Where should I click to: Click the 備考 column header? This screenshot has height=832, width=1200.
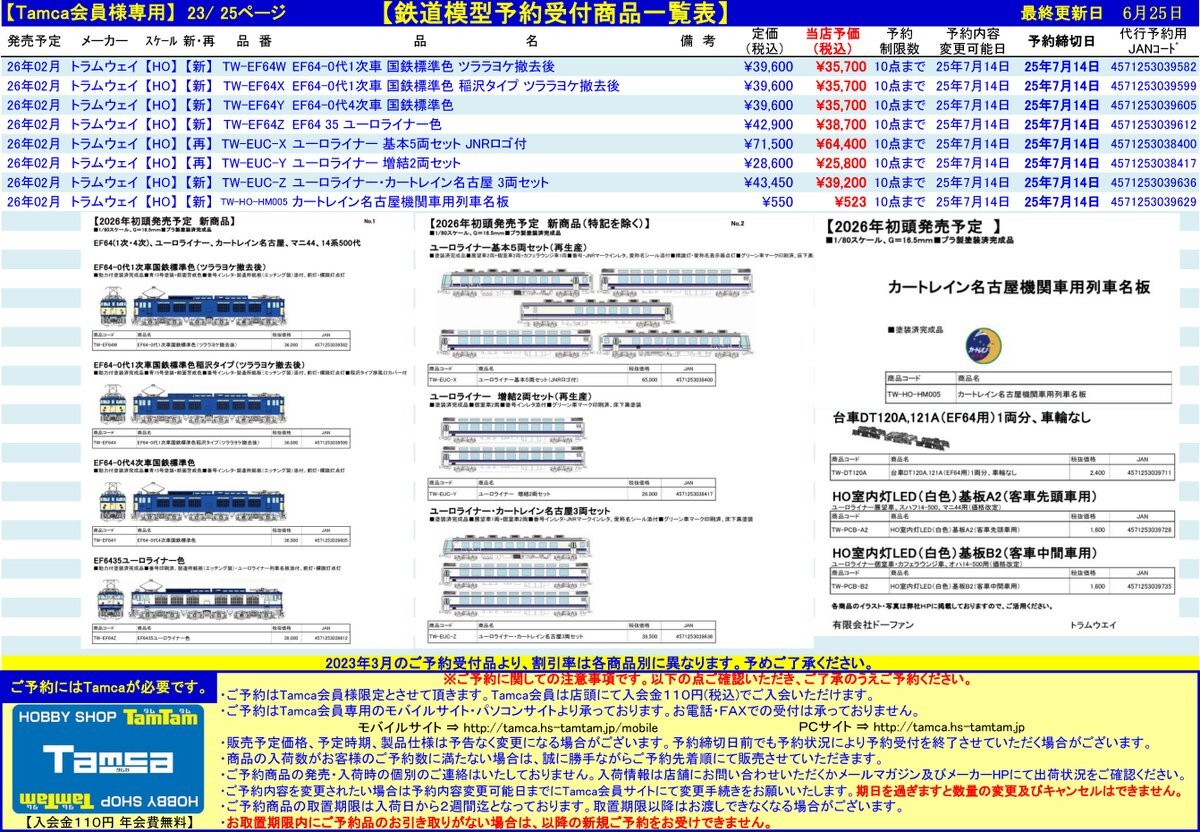point(698,41)
